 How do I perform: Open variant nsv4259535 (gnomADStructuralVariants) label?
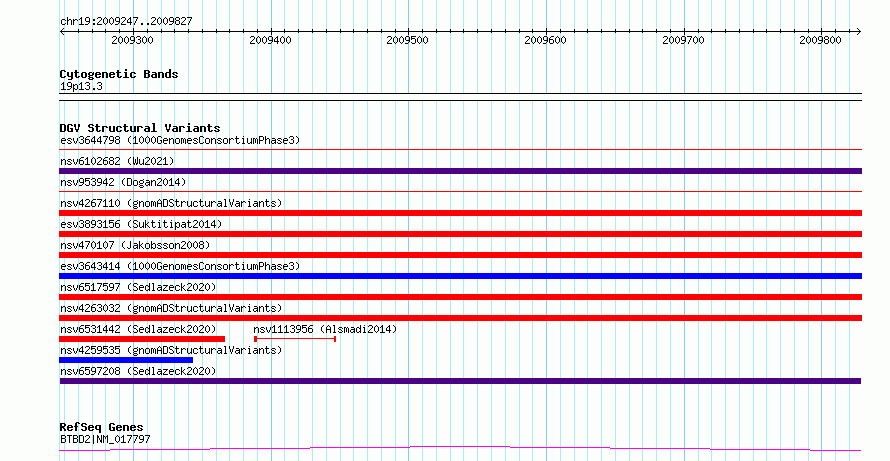coord(171,350)
